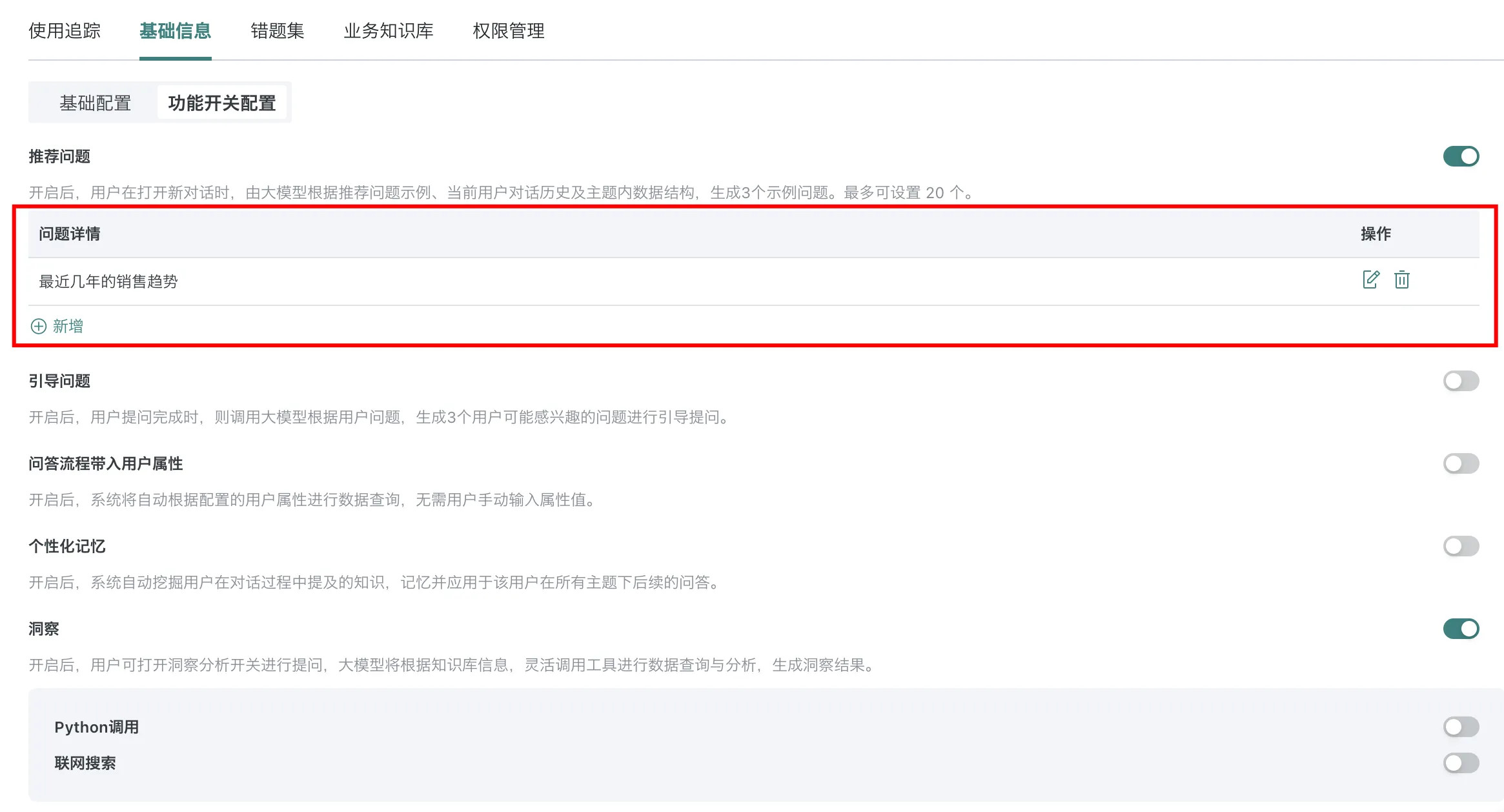Image resolution: width=1504 pixels, height=812 pixels.
Task: Select the 基础信息 tab
Action: [x=175, y=31]
